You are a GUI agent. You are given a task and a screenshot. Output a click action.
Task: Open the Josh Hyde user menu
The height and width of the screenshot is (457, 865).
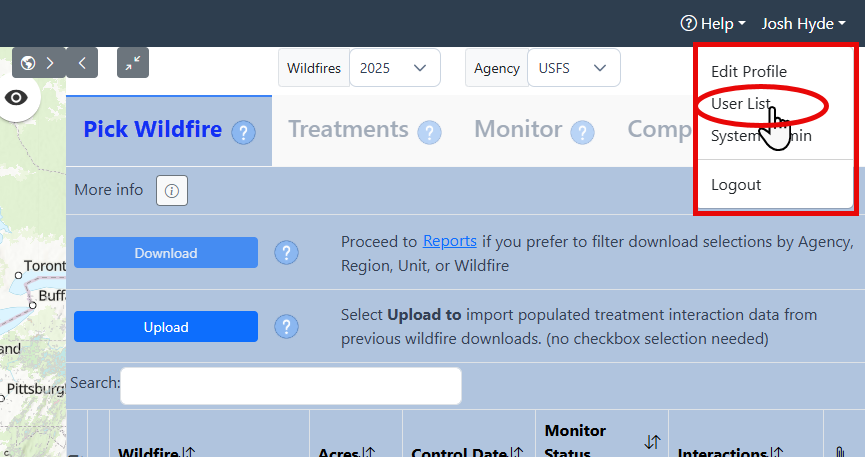(x=803, y=24)
